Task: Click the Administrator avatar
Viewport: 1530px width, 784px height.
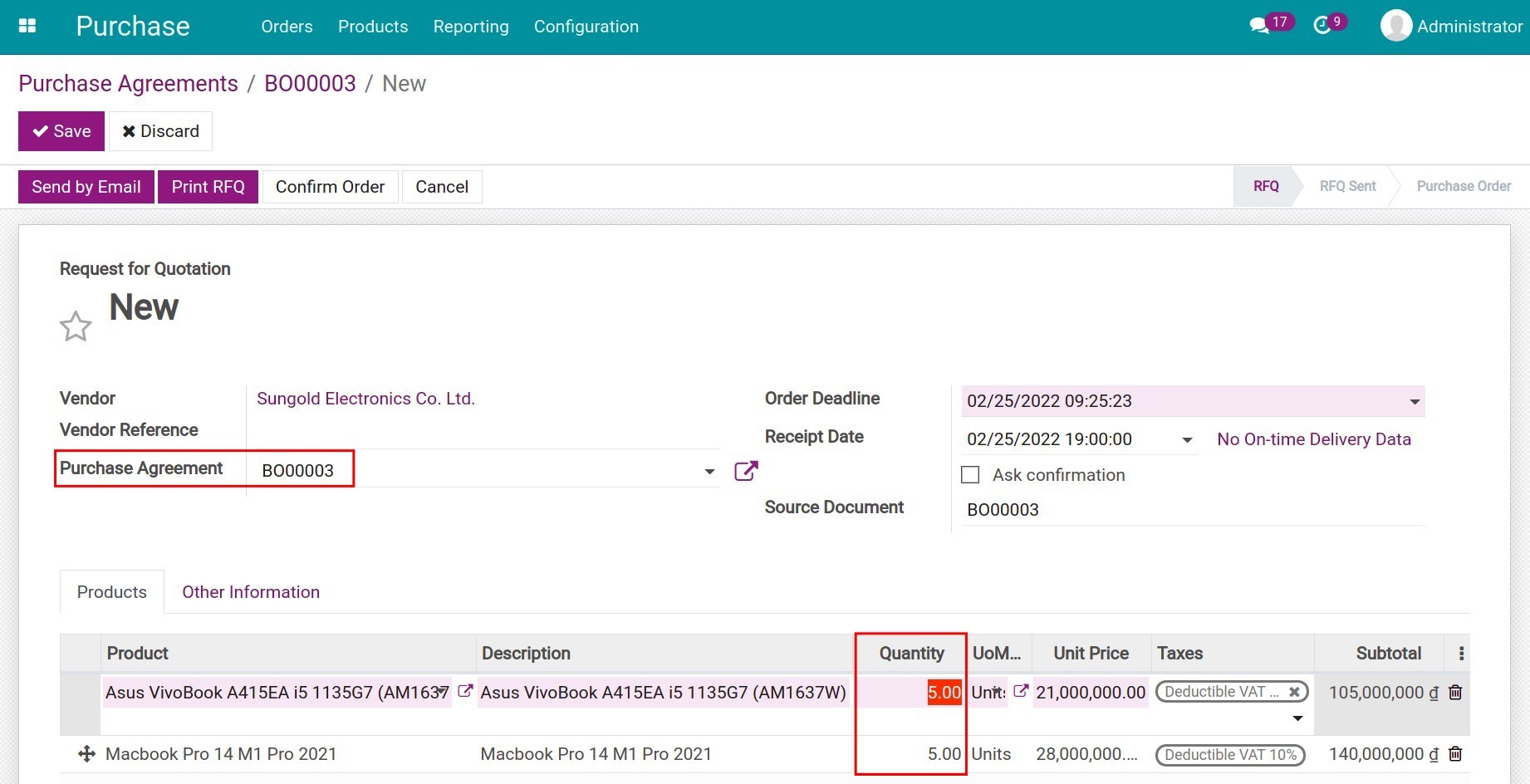Action: pos(1396,25)
